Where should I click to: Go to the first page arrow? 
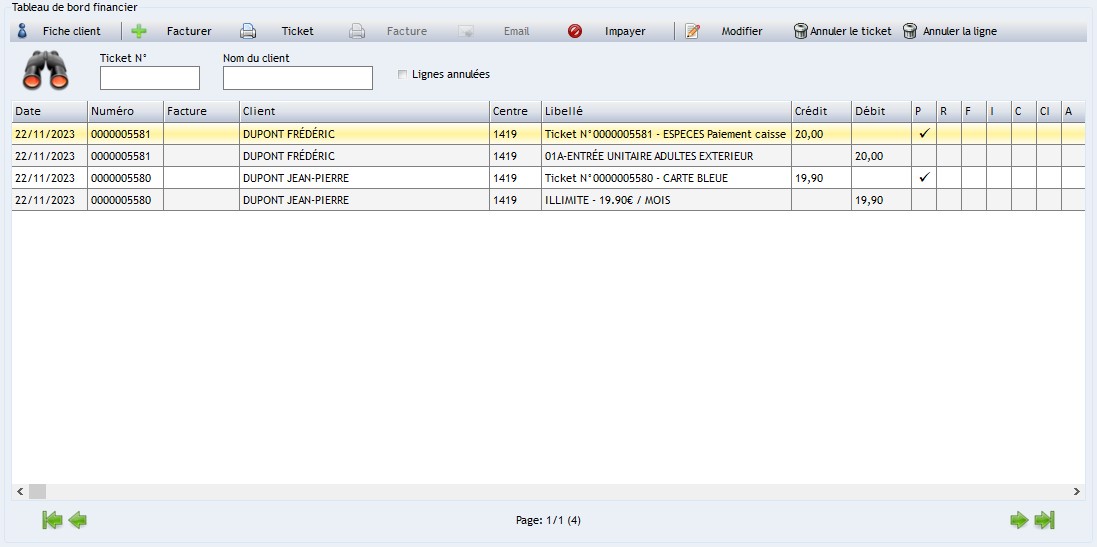tap(52, 520)
